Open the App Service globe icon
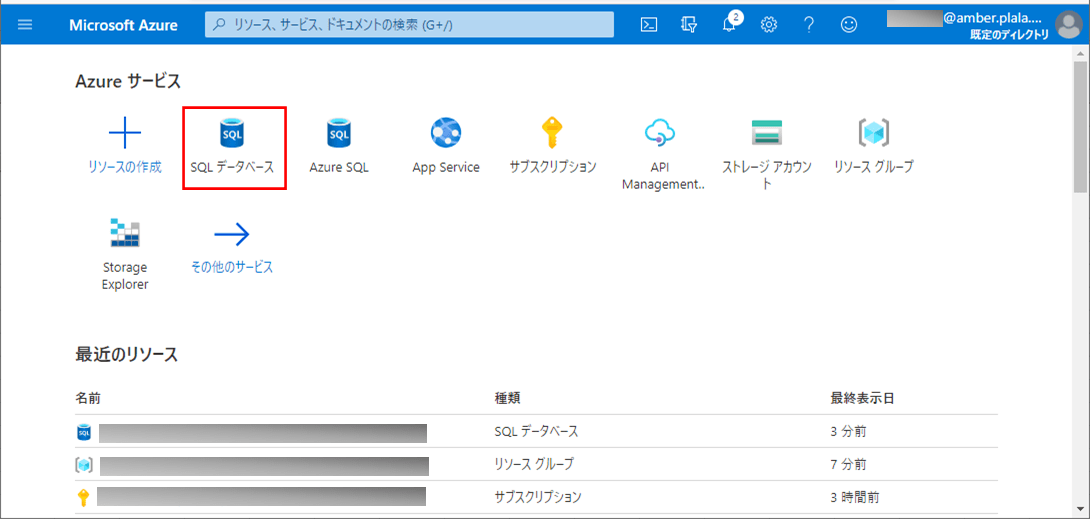The height and width of the screenshot is (519, 1090). tap(446, 132)
